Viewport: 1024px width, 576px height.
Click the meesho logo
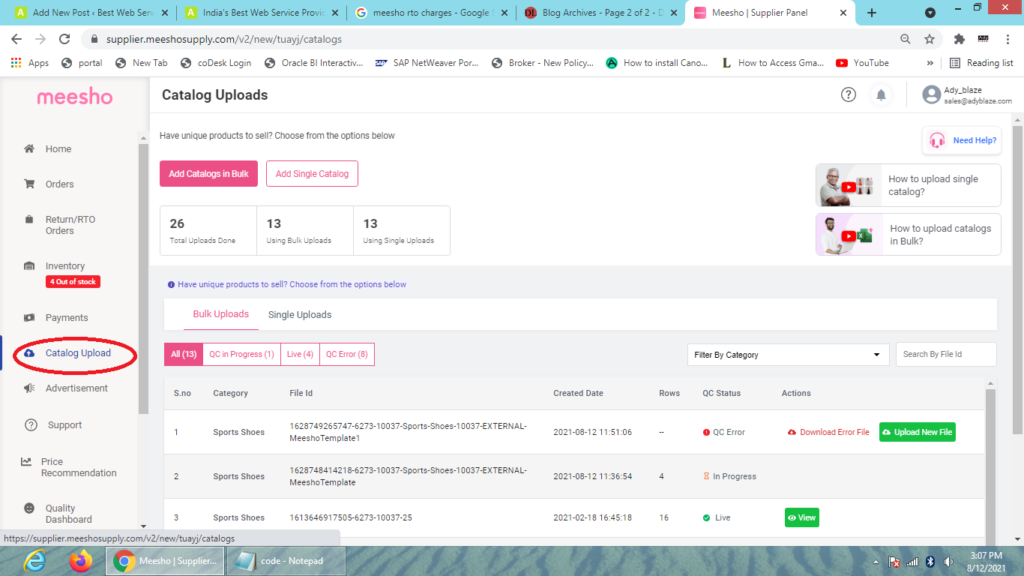pyautogui.click(x=74, y=97)
